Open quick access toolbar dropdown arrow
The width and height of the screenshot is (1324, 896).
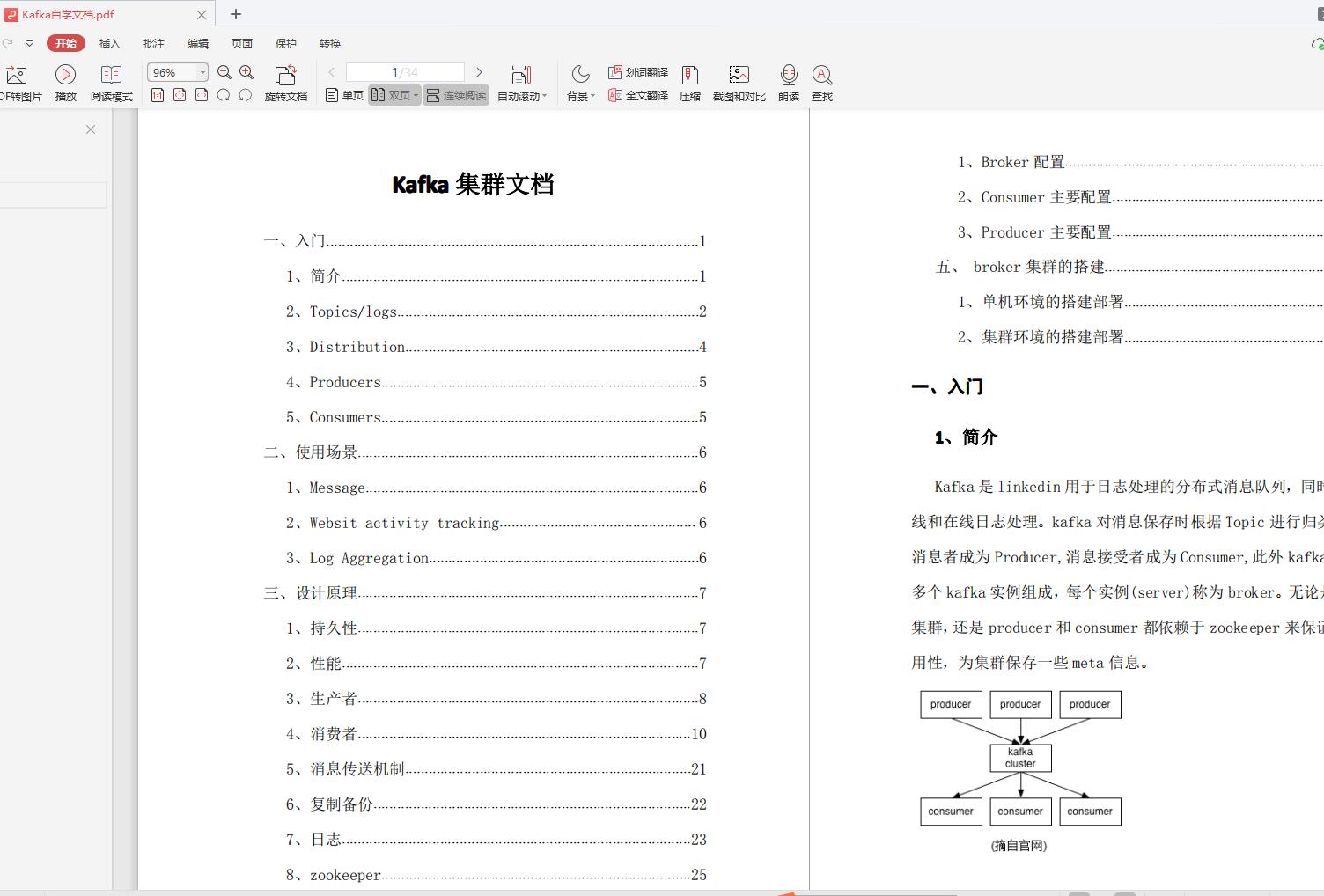pos(29,43)
